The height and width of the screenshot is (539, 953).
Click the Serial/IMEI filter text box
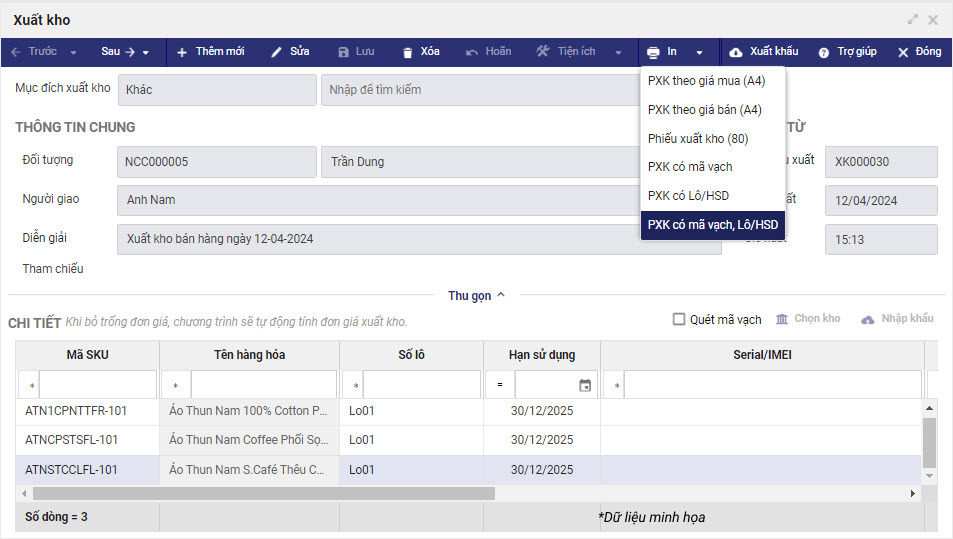[x=772, y=385]
